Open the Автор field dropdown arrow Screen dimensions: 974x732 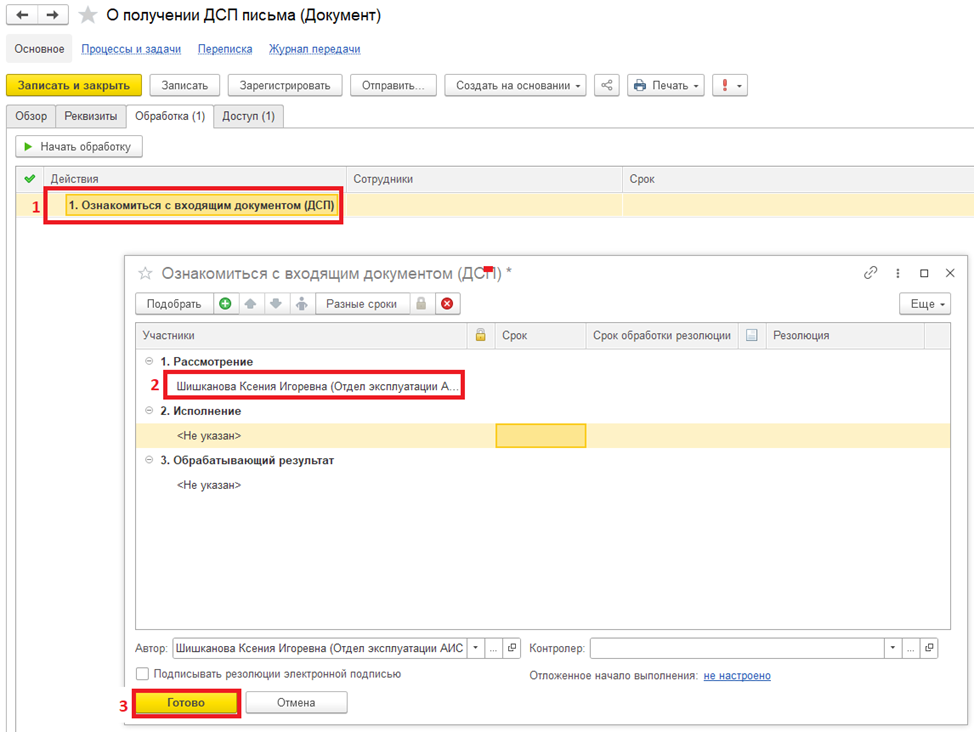point(475,648)
